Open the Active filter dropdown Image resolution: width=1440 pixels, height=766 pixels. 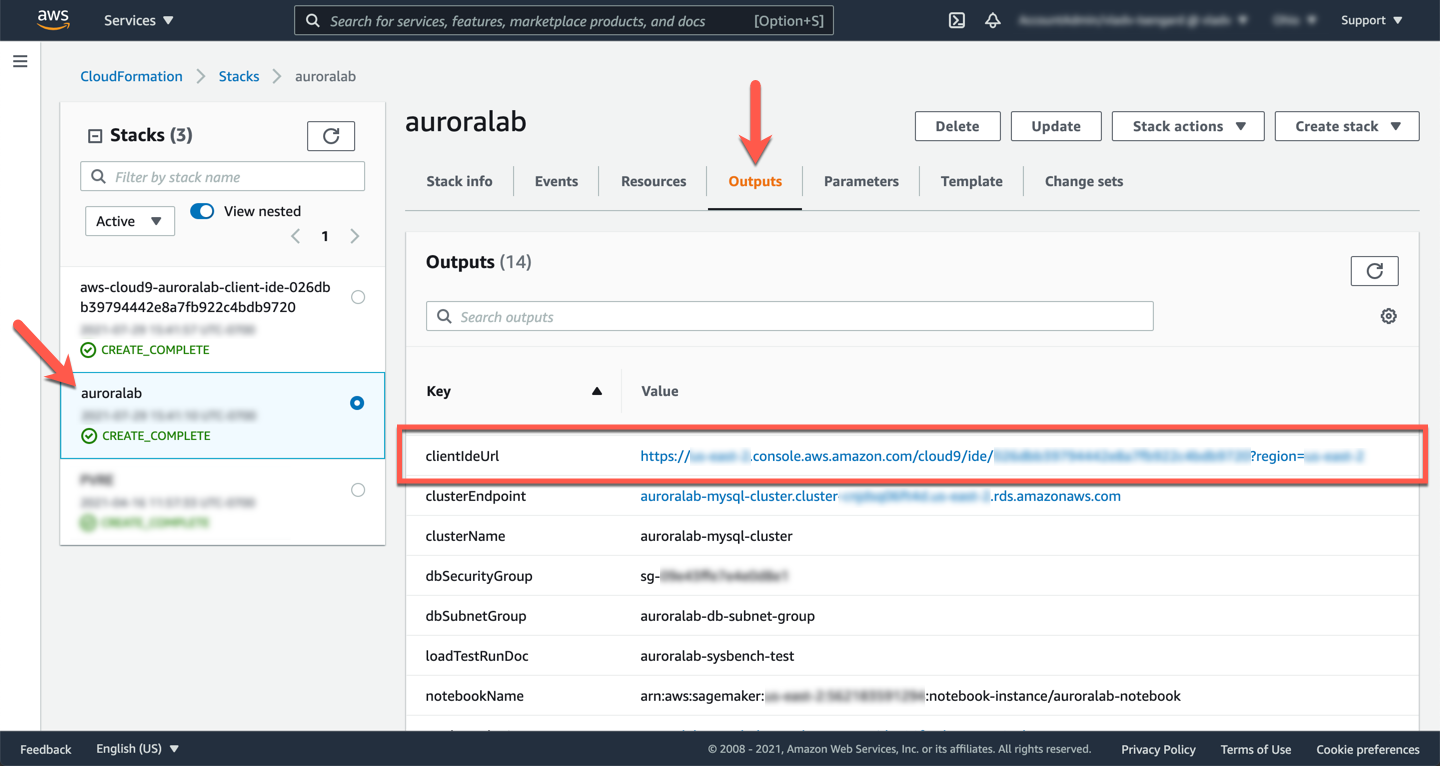(129, 221)
